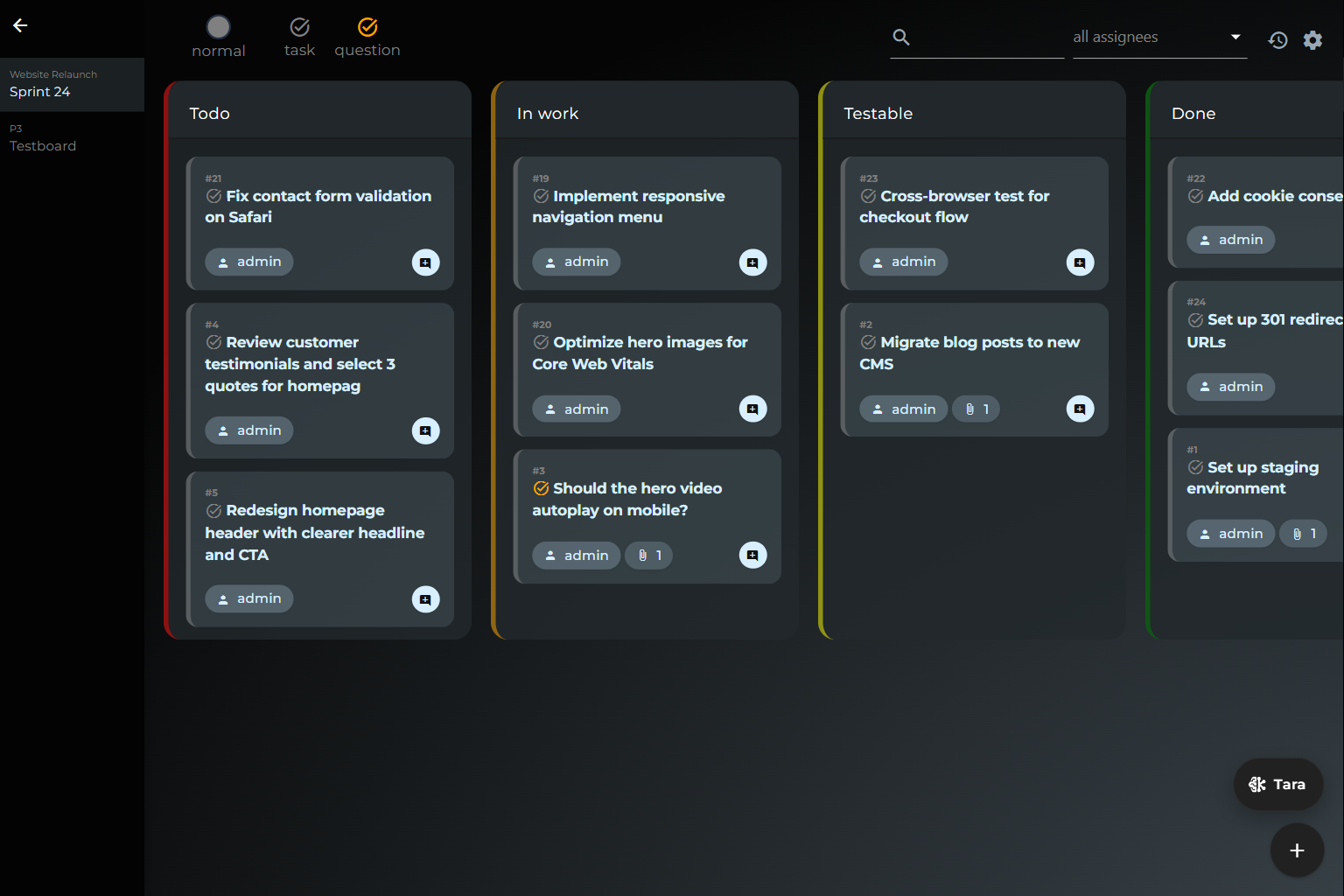Click admin chip on Add cookie consent
Image resolution: width=1344 pixels, height=896 pixels.
(x=1231, y=240)
